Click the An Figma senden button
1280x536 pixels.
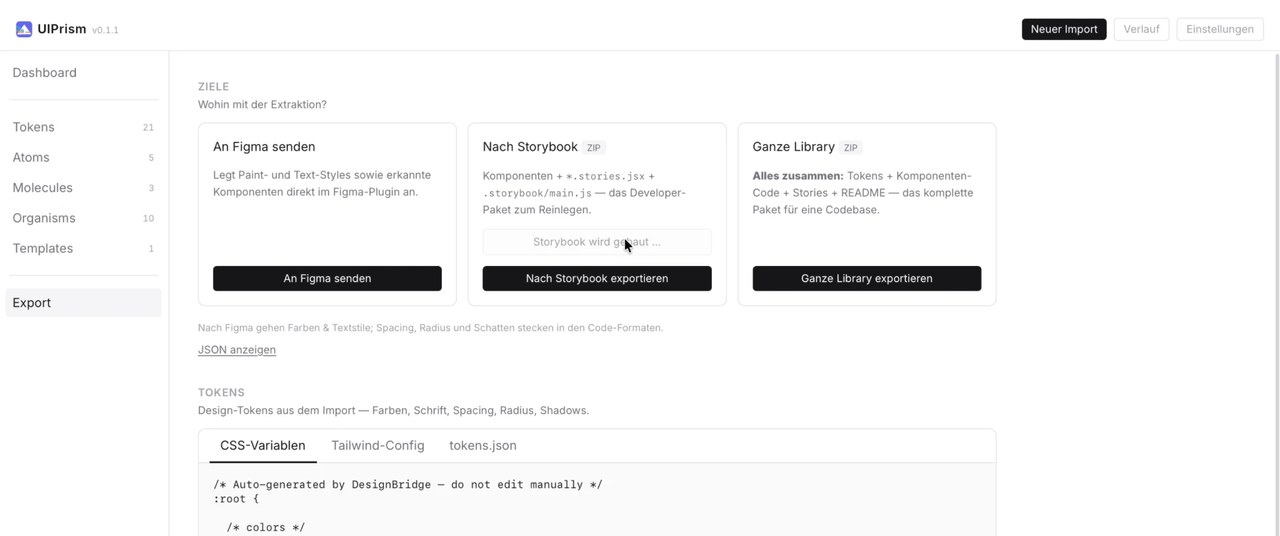[327, 278]
